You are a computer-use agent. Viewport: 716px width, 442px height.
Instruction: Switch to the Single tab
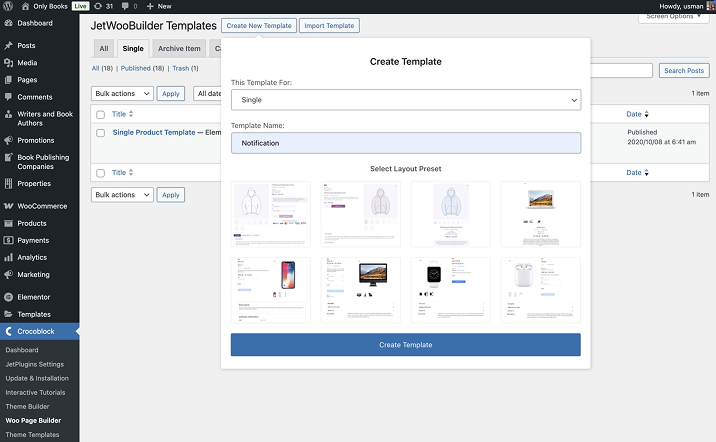pos(133,48)
